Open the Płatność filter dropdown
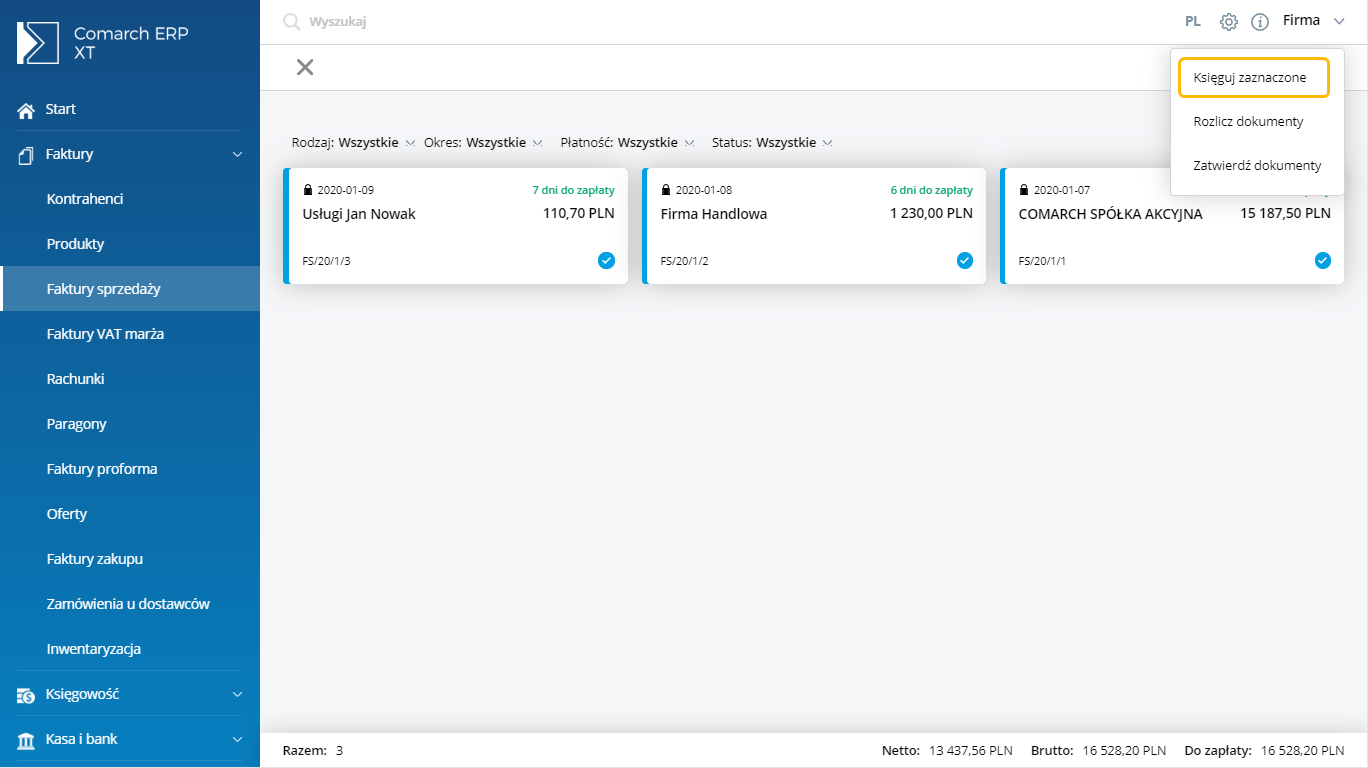This screenshot has height=768, width=1368. (x=627, y=143)
